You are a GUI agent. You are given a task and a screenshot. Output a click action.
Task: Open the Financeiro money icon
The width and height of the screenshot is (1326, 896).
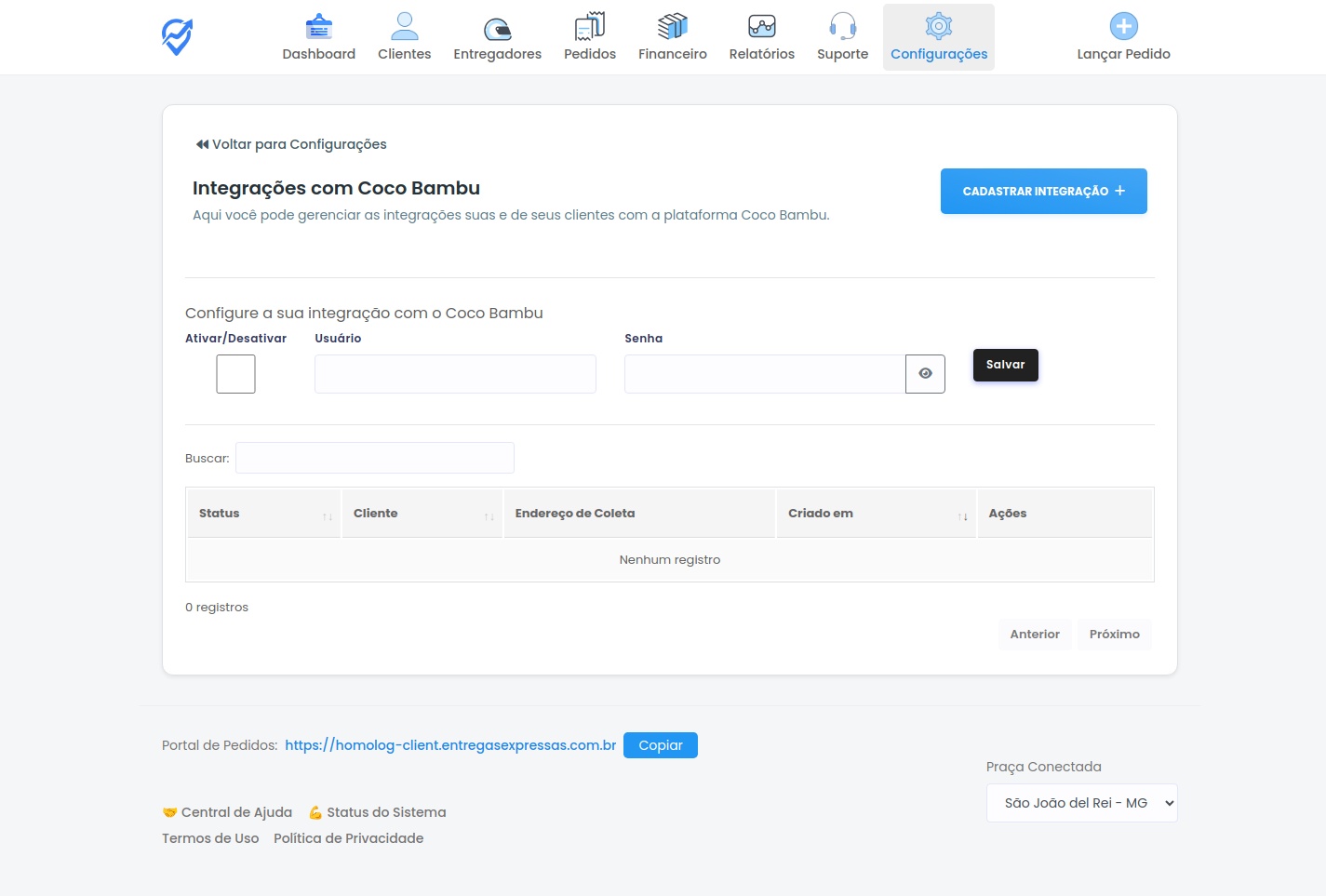[672, 27]
